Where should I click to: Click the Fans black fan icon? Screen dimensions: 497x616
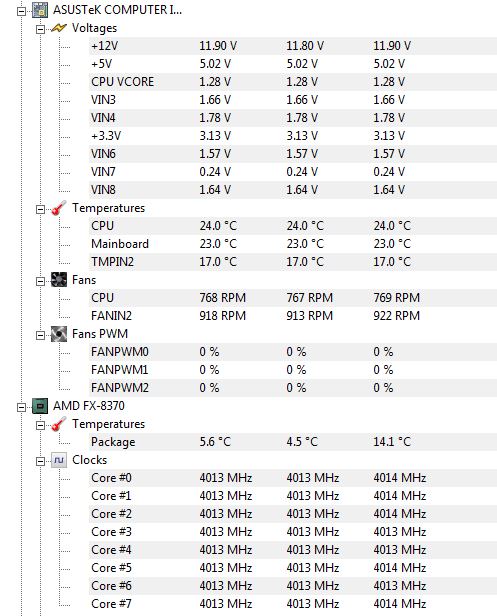tap(59, 280)
